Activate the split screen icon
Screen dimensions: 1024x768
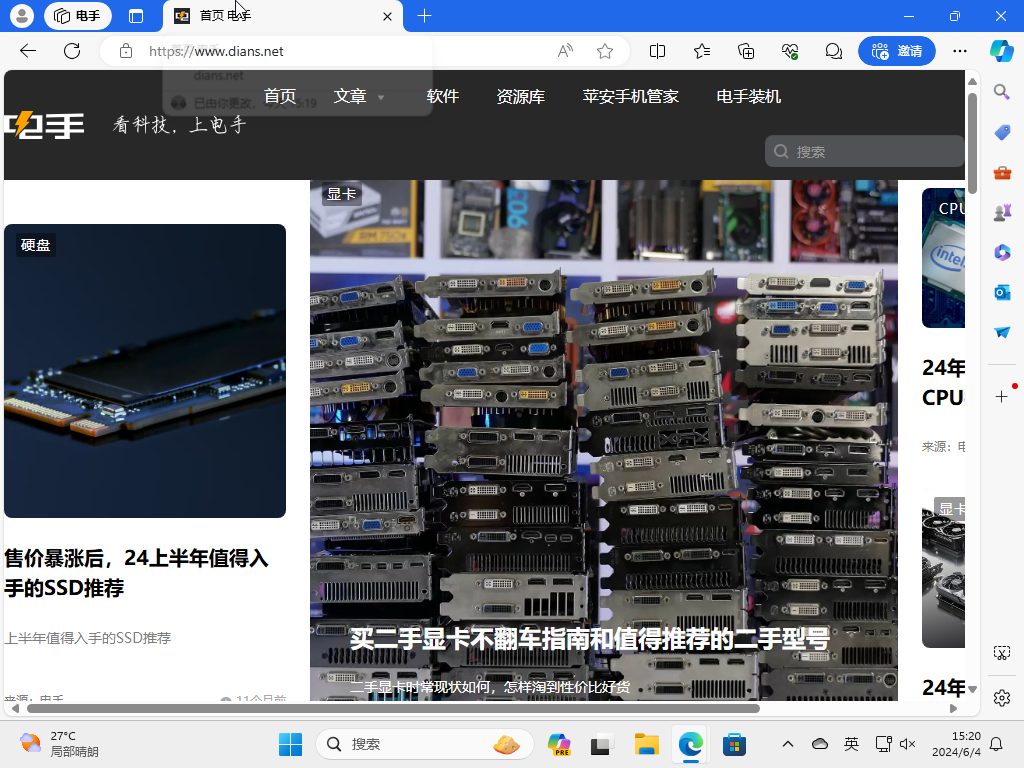[x=657, y=51]
